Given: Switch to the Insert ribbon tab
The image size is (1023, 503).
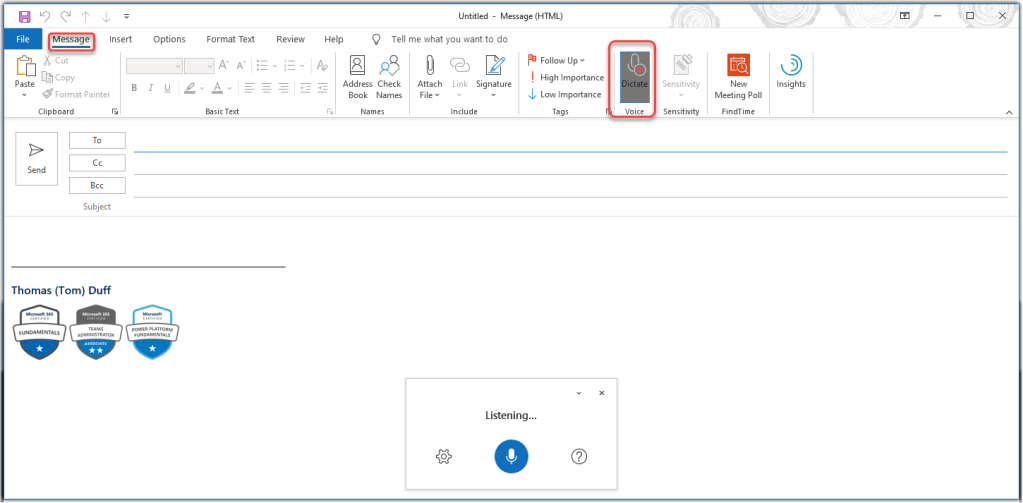Looking at the screenshot, I should pos(121,39).
